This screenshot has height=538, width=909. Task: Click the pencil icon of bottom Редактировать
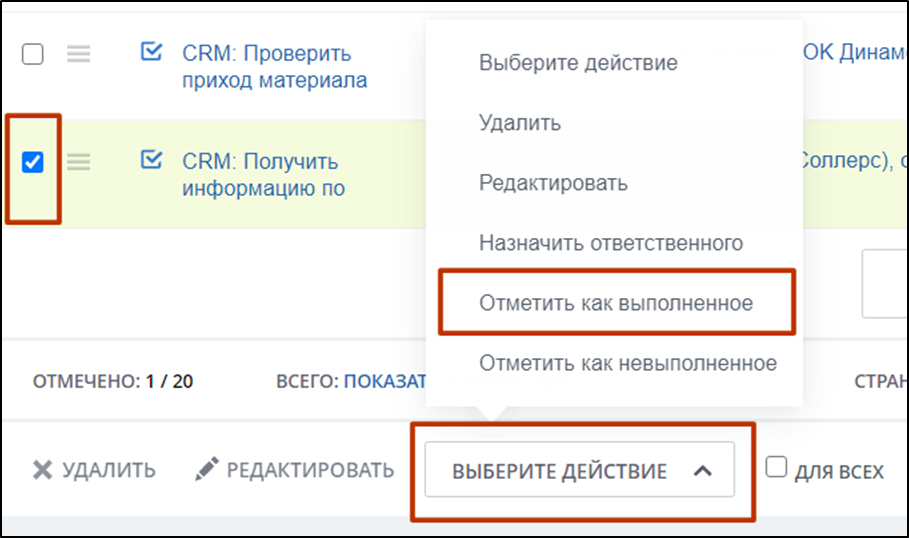(207, 469)
